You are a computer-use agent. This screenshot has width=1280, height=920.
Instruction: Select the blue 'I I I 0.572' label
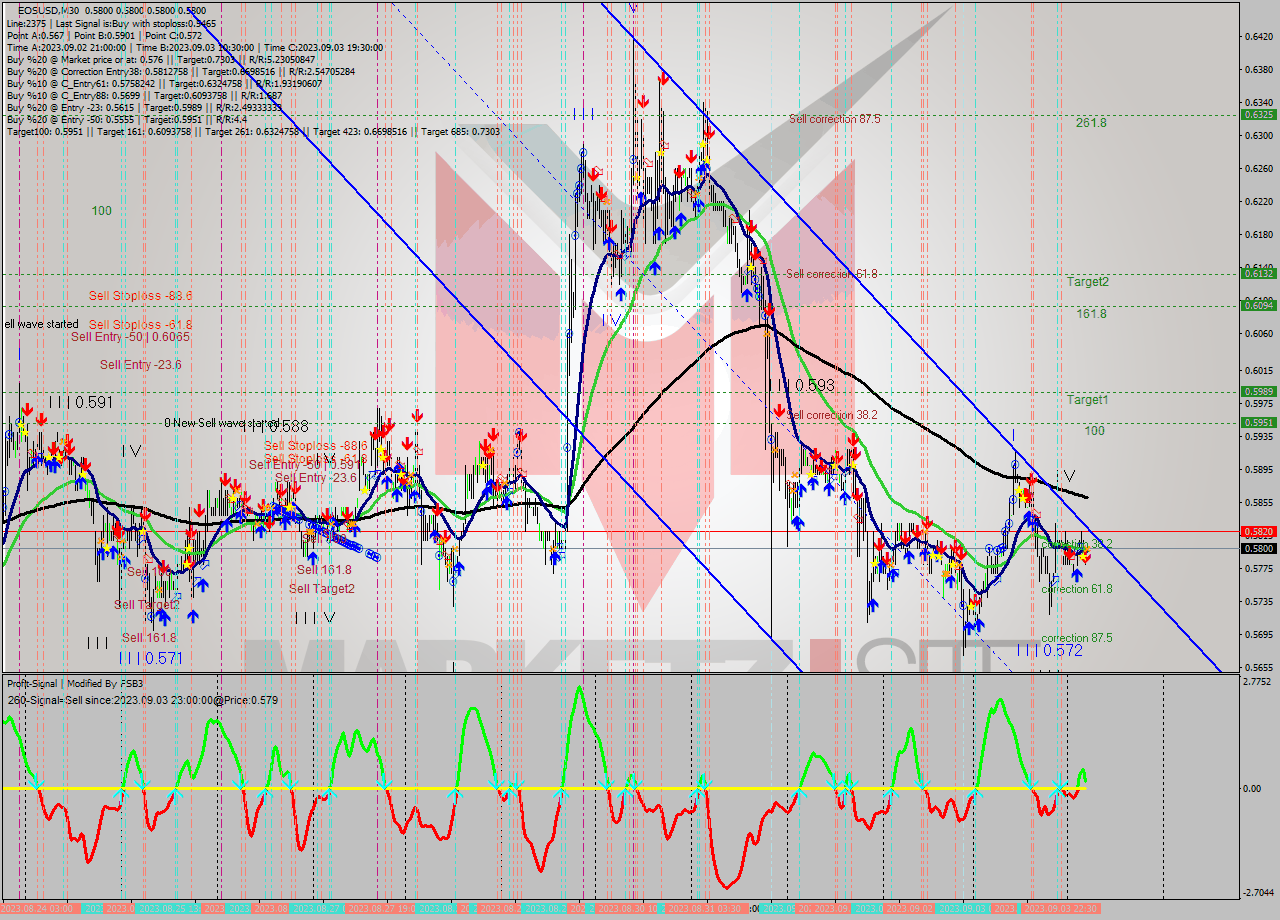[x=1049, y=650]
